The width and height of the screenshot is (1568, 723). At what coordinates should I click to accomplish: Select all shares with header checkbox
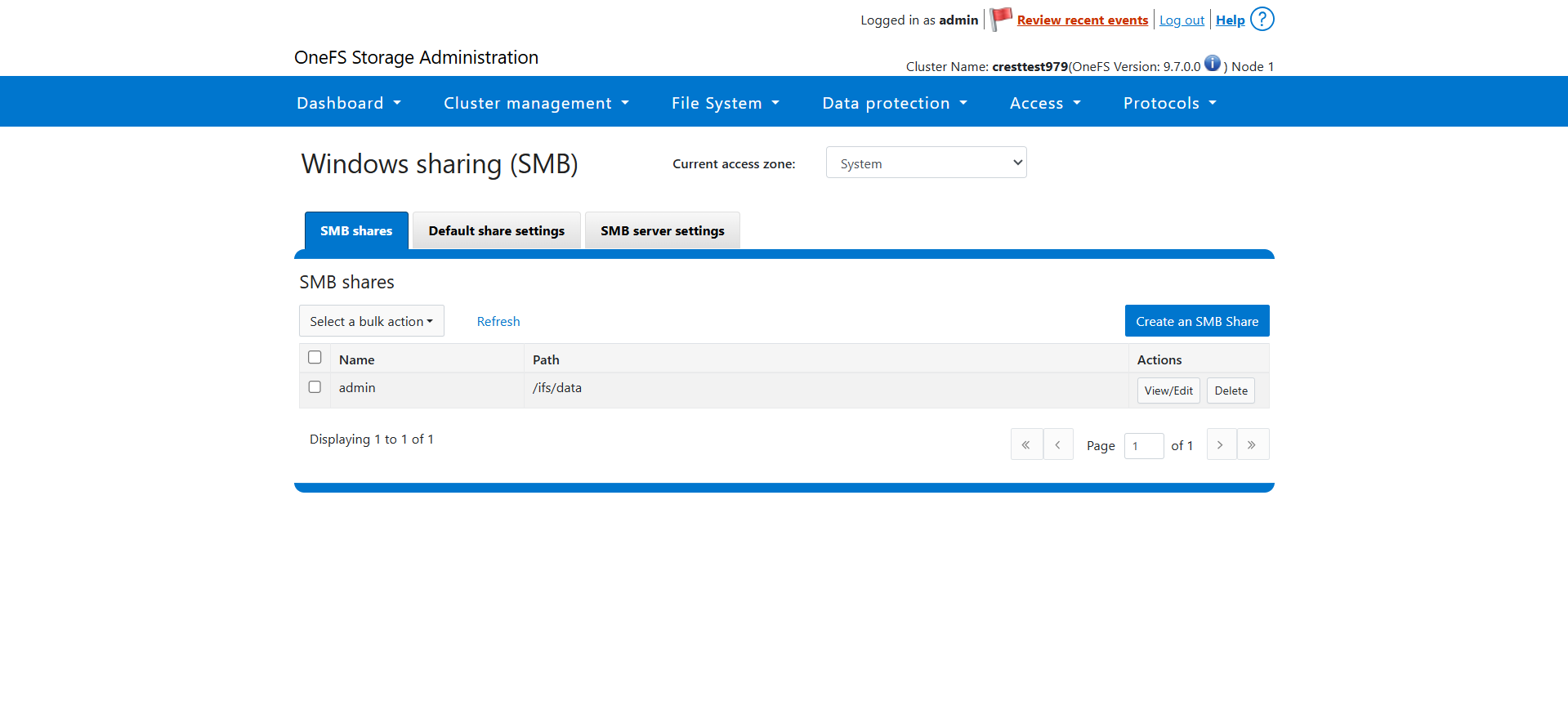coord(315,357)
